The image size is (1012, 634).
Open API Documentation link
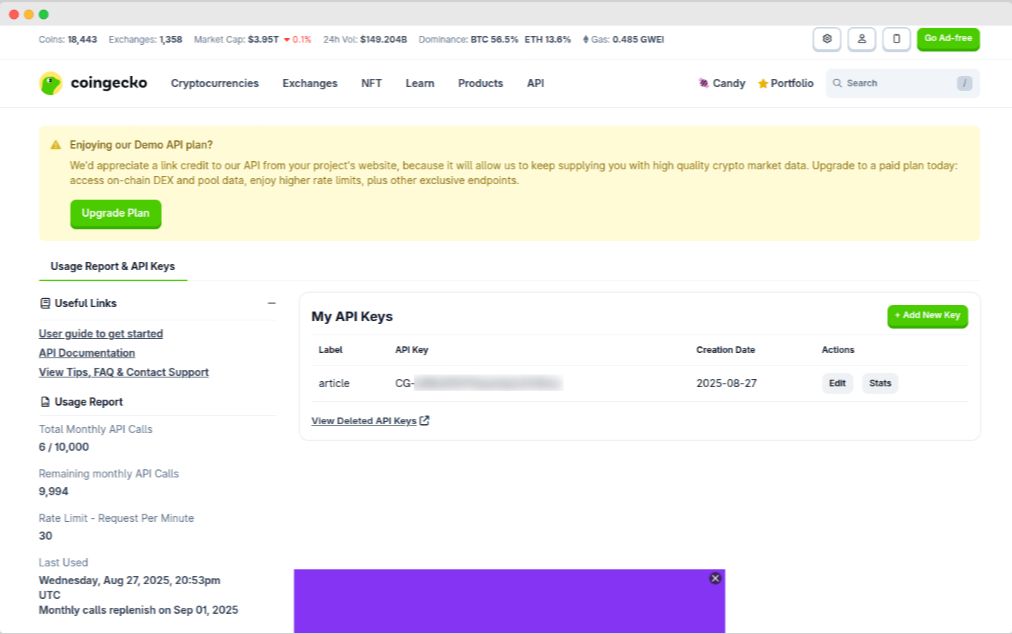coord(87,353)
